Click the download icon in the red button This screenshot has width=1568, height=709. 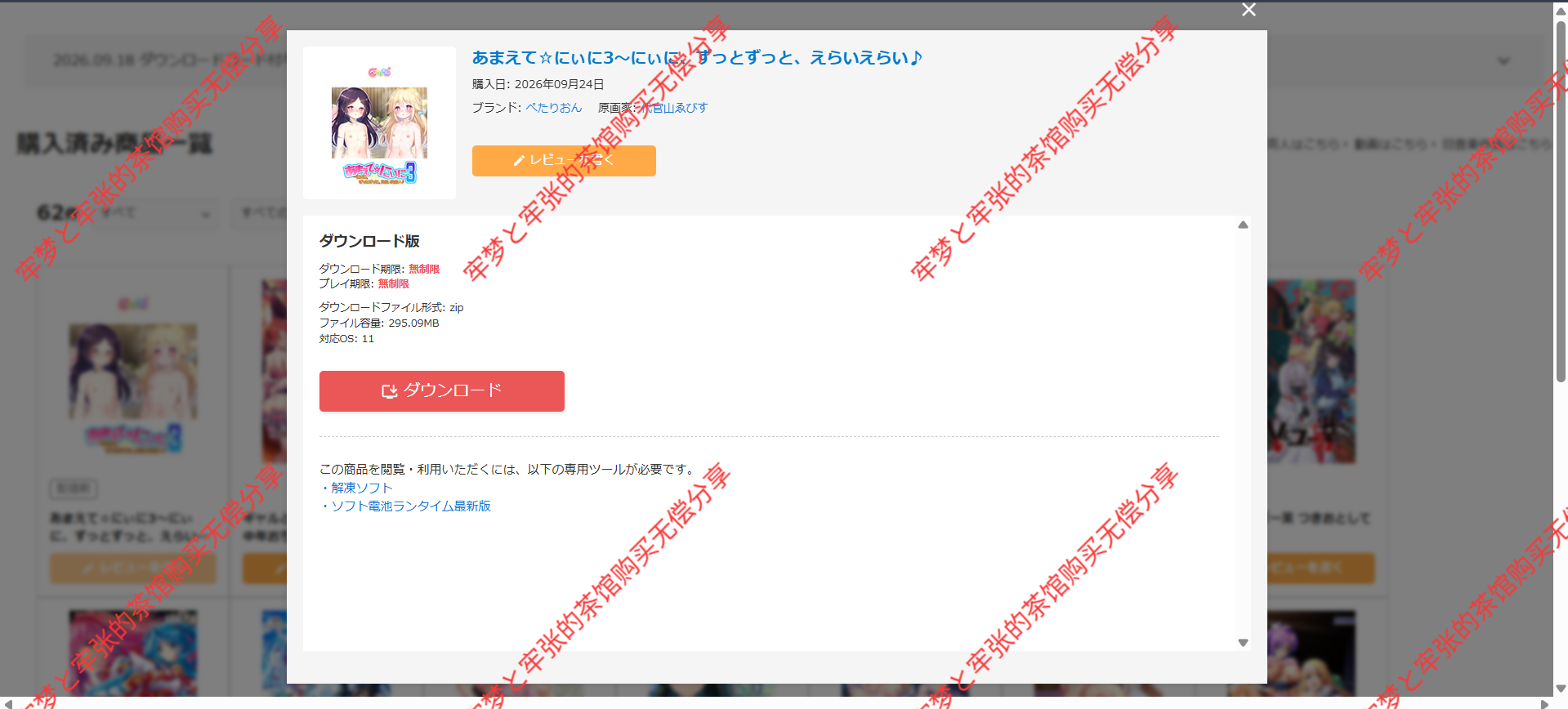(390, 391)
